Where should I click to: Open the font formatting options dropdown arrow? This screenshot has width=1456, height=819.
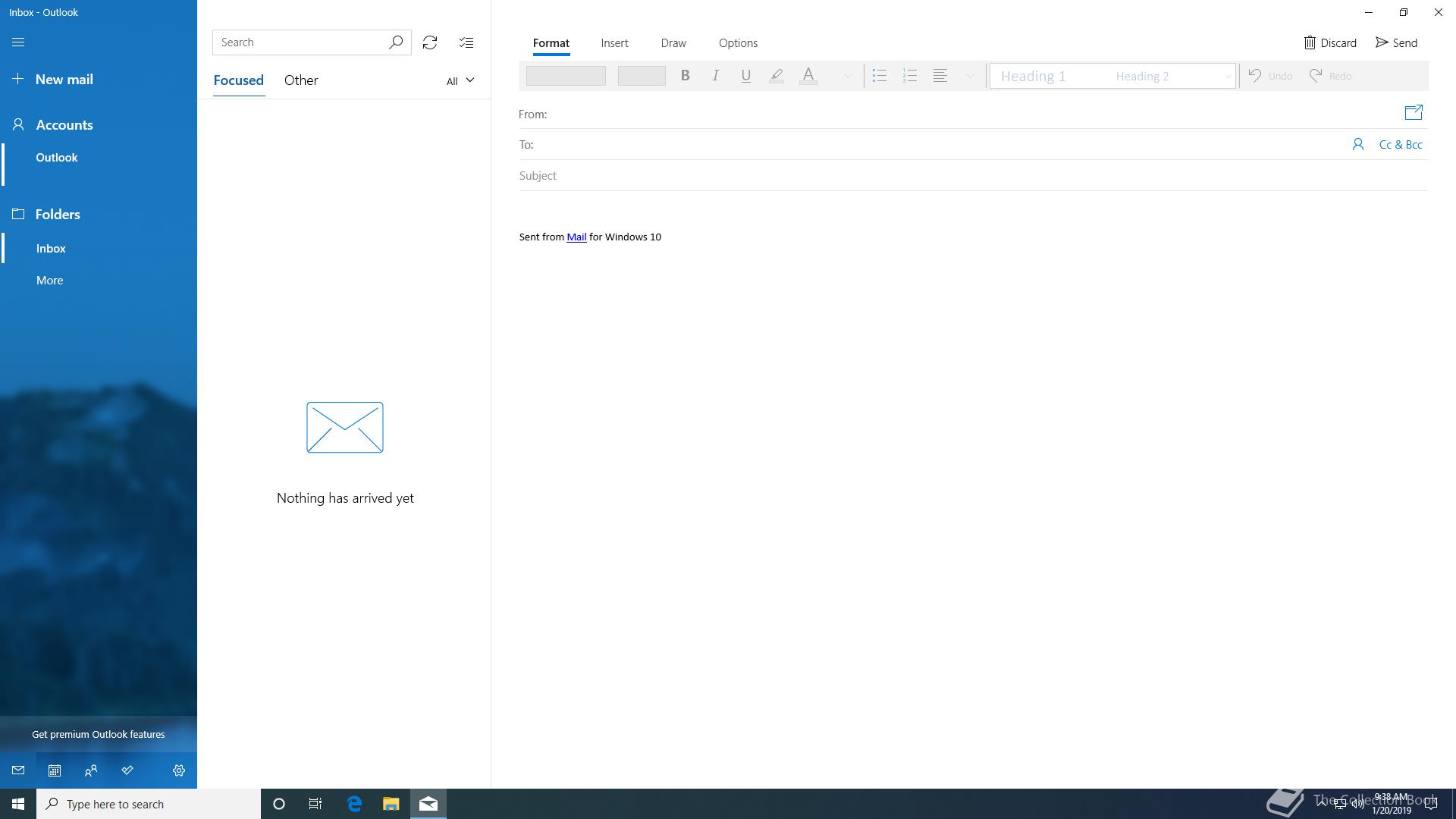click(x=848, y=76)
